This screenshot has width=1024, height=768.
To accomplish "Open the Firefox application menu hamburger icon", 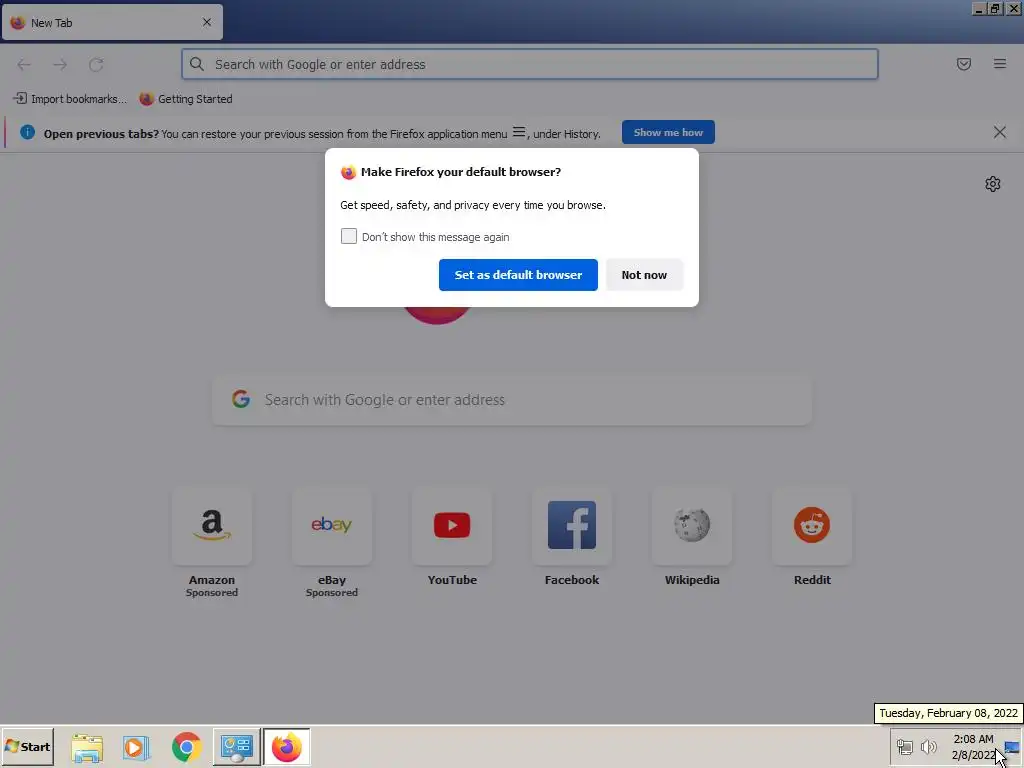I will [999, 64].
